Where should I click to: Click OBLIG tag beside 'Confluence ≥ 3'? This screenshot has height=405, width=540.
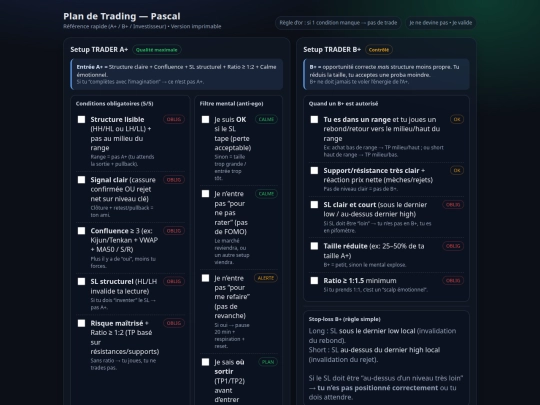point(174,231)
